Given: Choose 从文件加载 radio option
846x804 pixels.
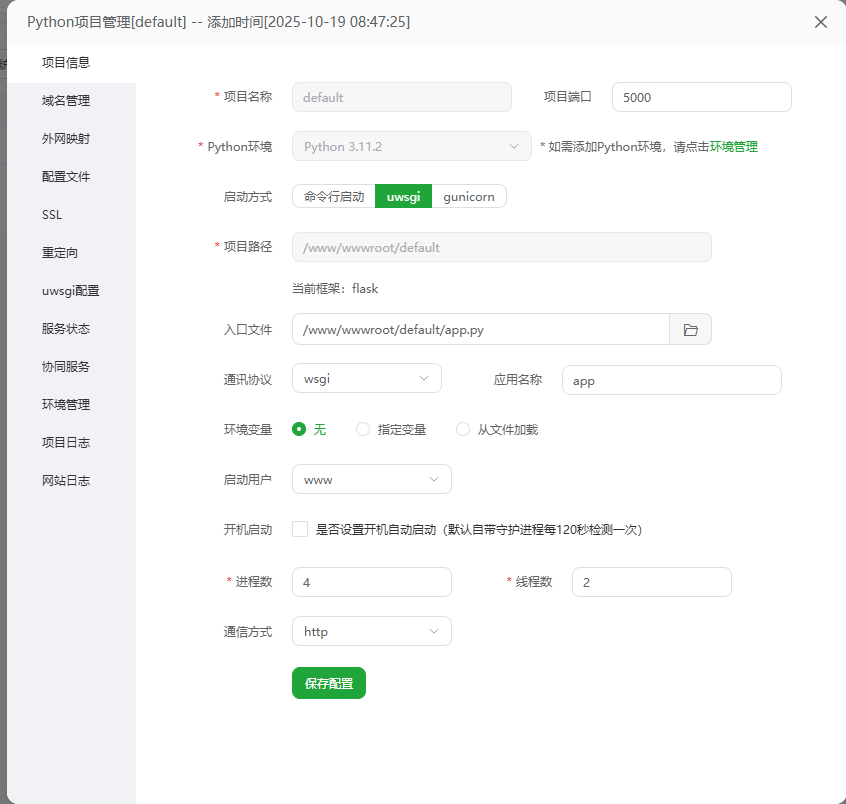Looking at the screenshot, I should click(463, 429).
